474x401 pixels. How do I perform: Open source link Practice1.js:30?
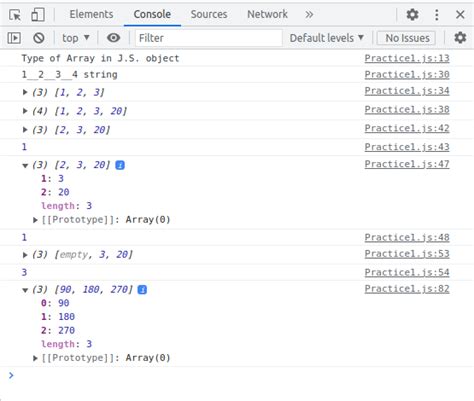pyautogui.click(x=407, y=75)
